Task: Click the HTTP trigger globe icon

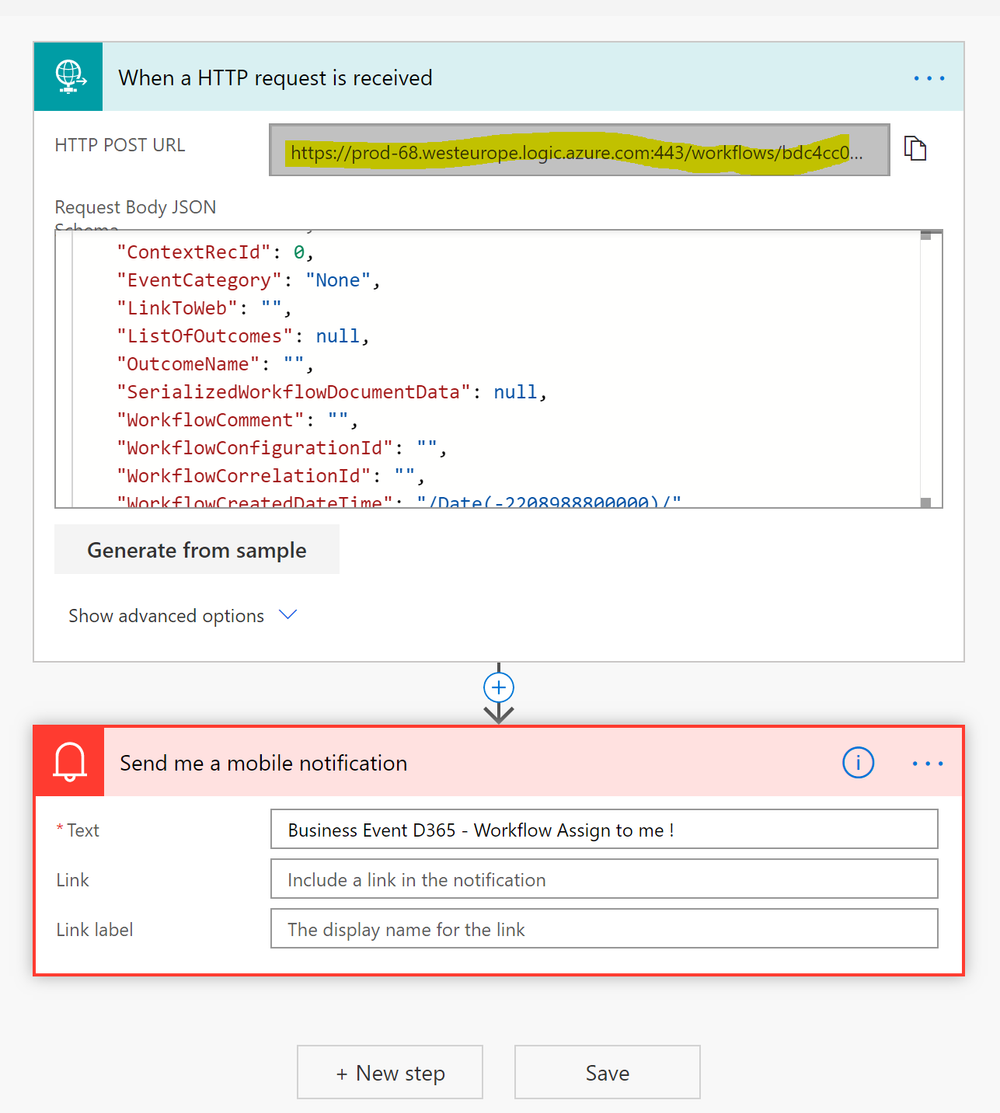Action: 68,77
